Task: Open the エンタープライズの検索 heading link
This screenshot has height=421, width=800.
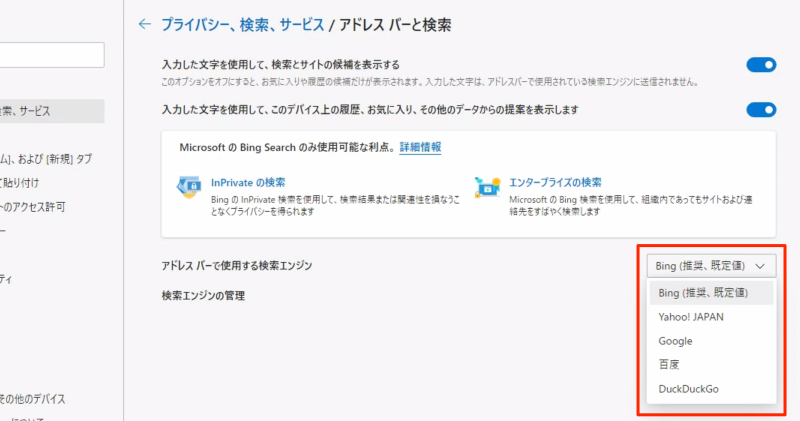Action: [555, 183]
